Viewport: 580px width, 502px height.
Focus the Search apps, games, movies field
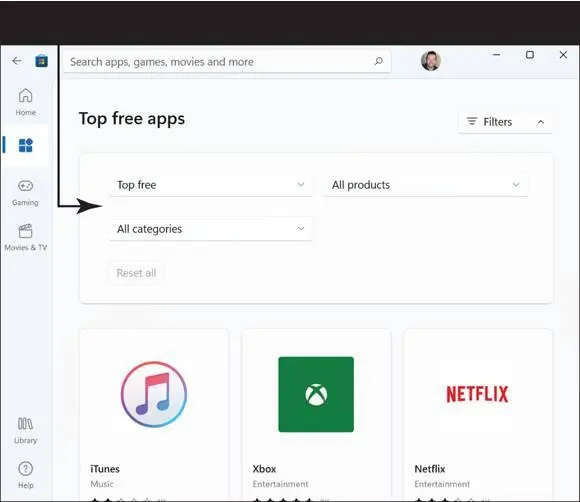pyautogui.click(x=227, y=62)
